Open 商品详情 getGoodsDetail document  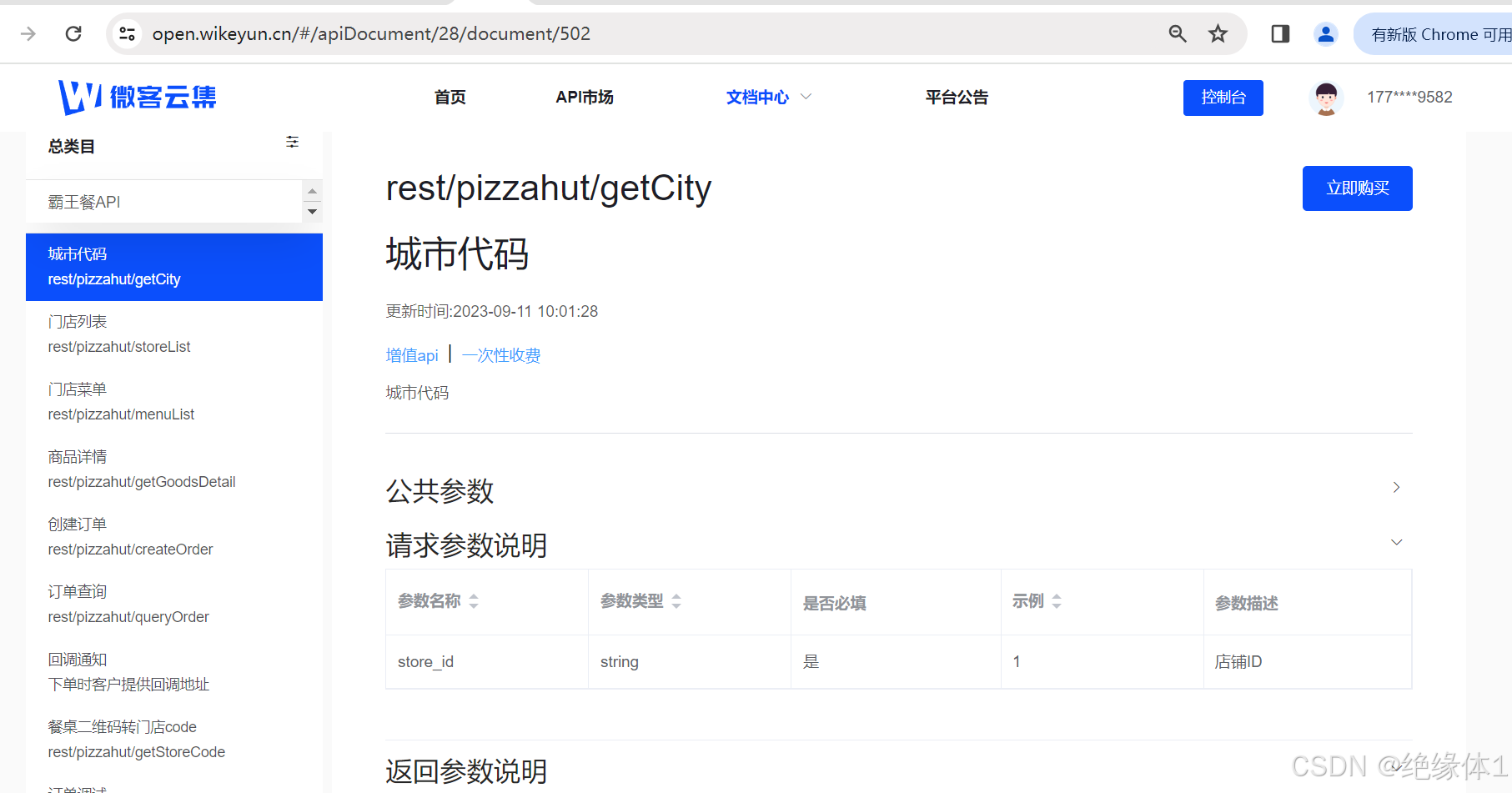174,469
